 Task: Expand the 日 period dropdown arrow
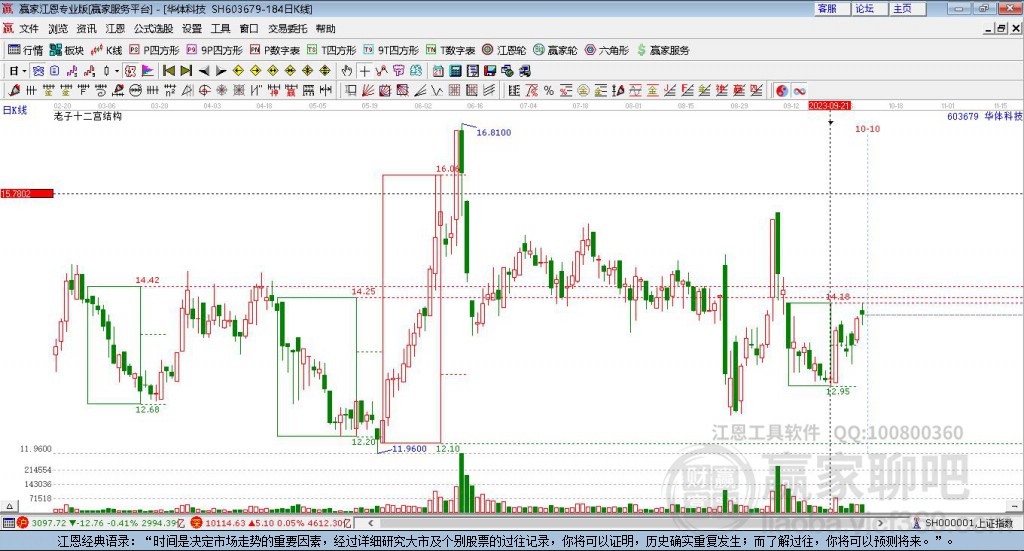24,71
